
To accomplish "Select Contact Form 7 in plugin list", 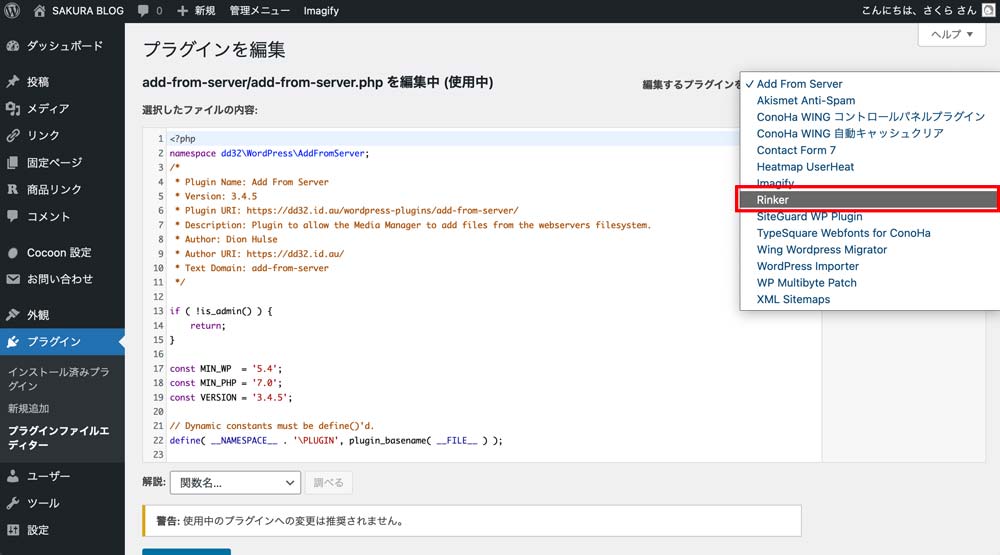I will (x=869, y=150).
